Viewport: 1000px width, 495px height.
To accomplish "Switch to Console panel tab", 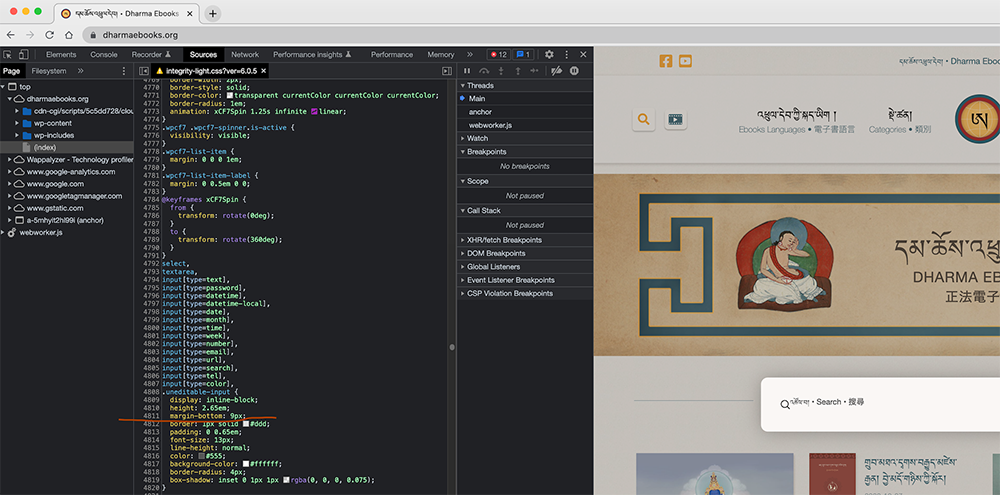I will pos(104,55).
